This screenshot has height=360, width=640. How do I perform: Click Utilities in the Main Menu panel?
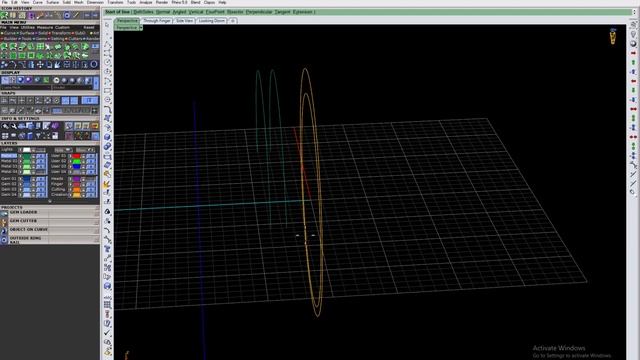[x=28, y=27]
